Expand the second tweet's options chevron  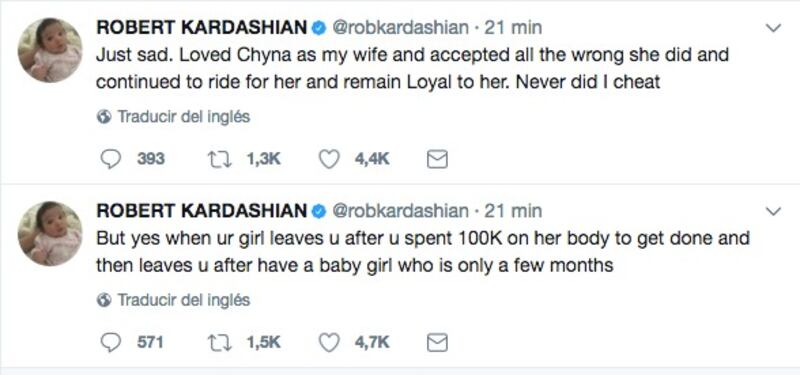coord(774,211)
